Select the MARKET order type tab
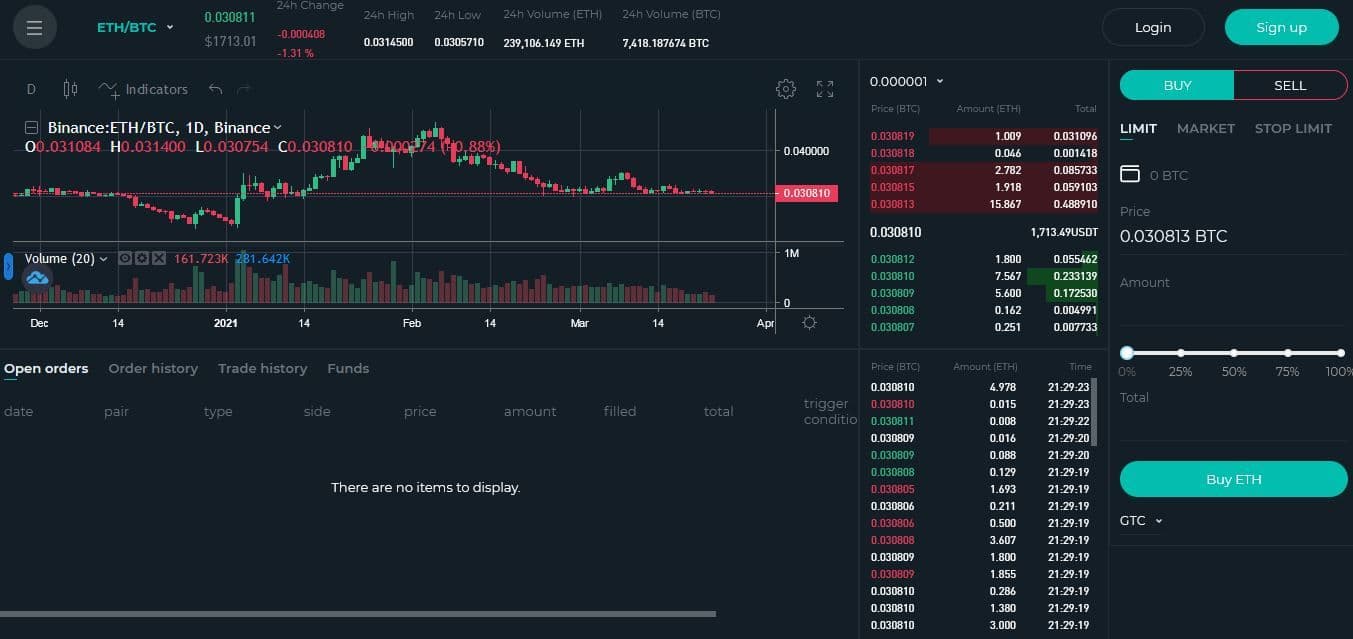Viewport: 1353px width, 639px height. [x=1205, y=128]
